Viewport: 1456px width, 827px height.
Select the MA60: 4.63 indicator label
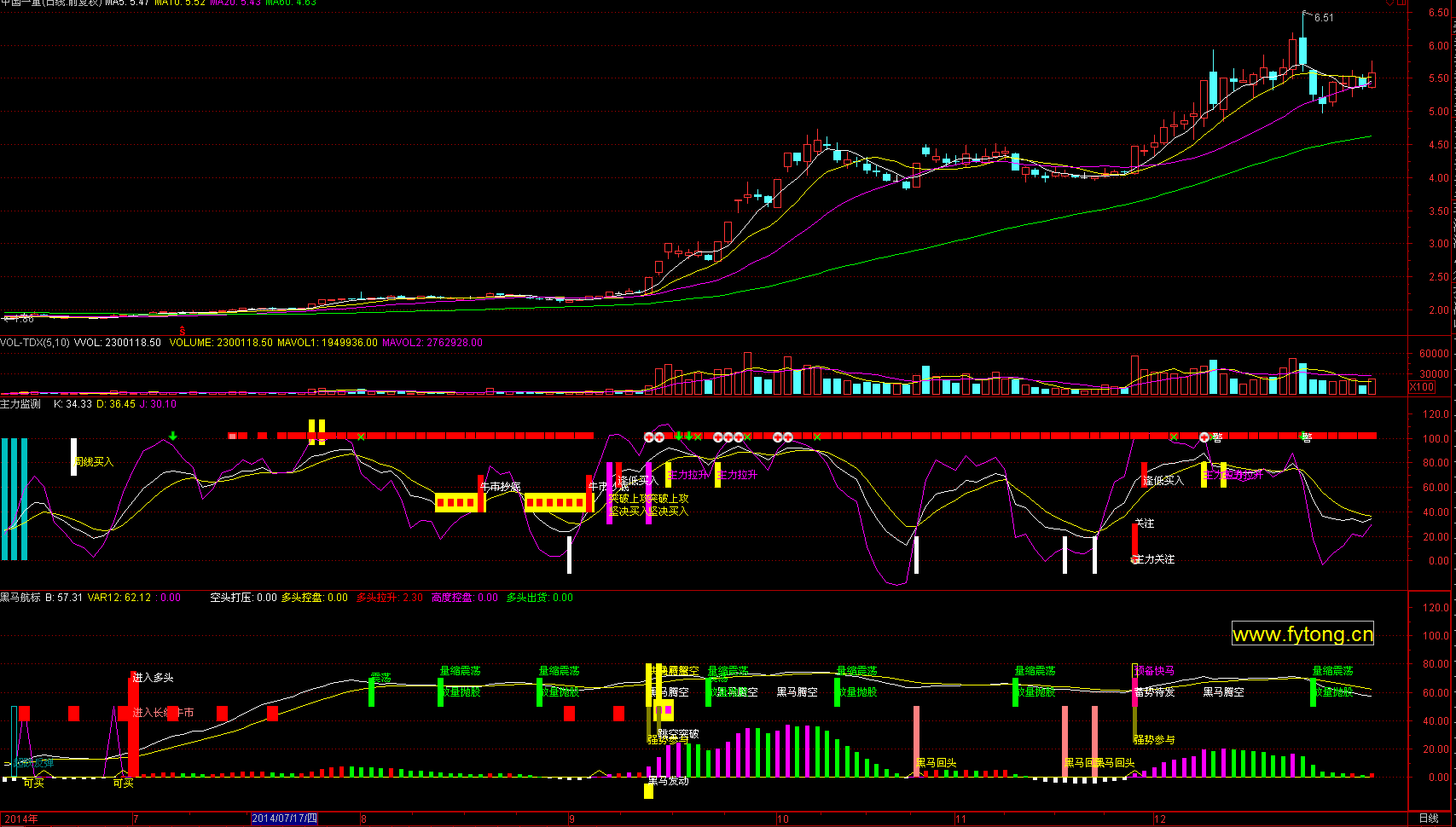tap(291, 3)
